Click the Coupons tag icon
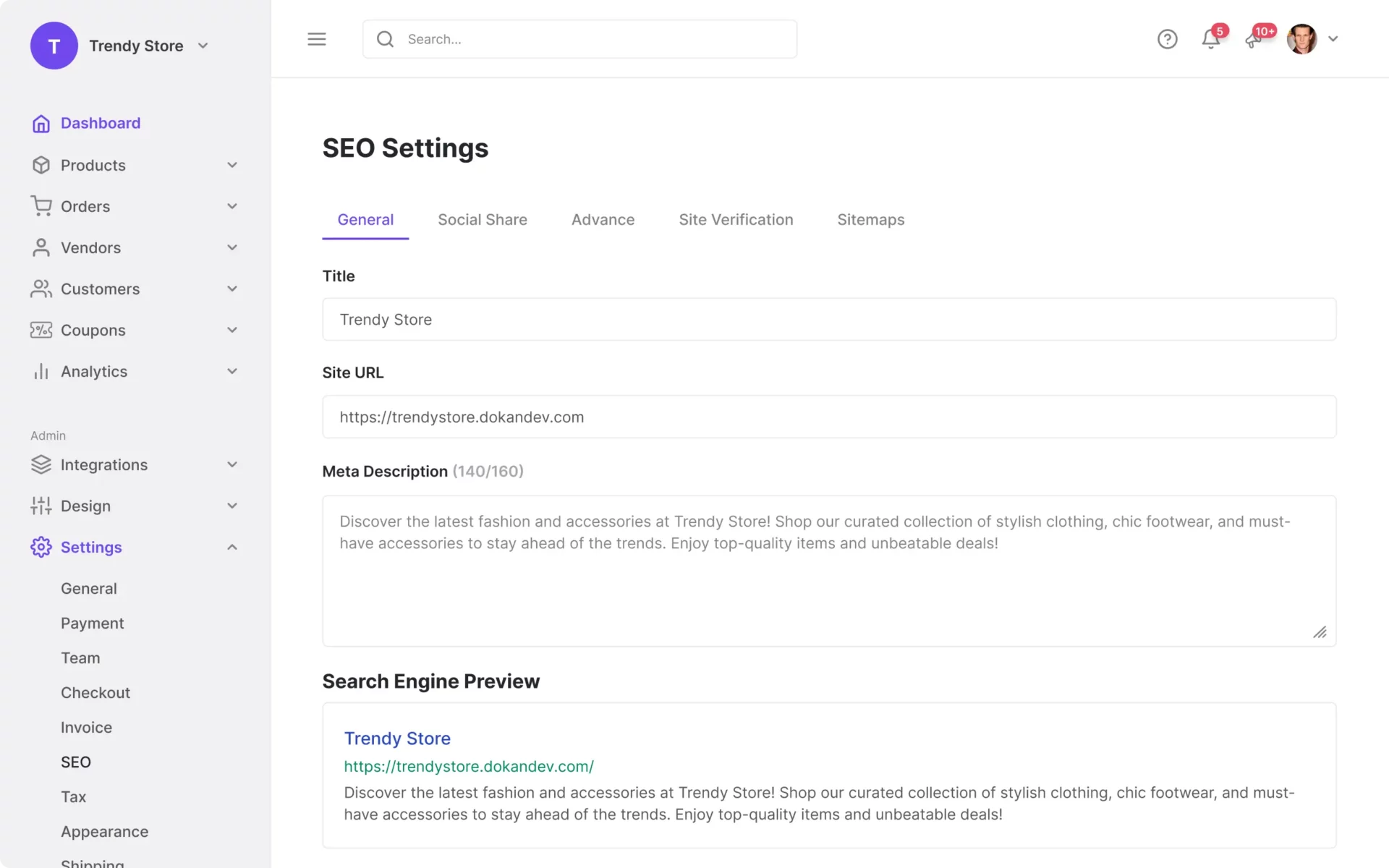Screen dimensions: 1389x868 40,329
